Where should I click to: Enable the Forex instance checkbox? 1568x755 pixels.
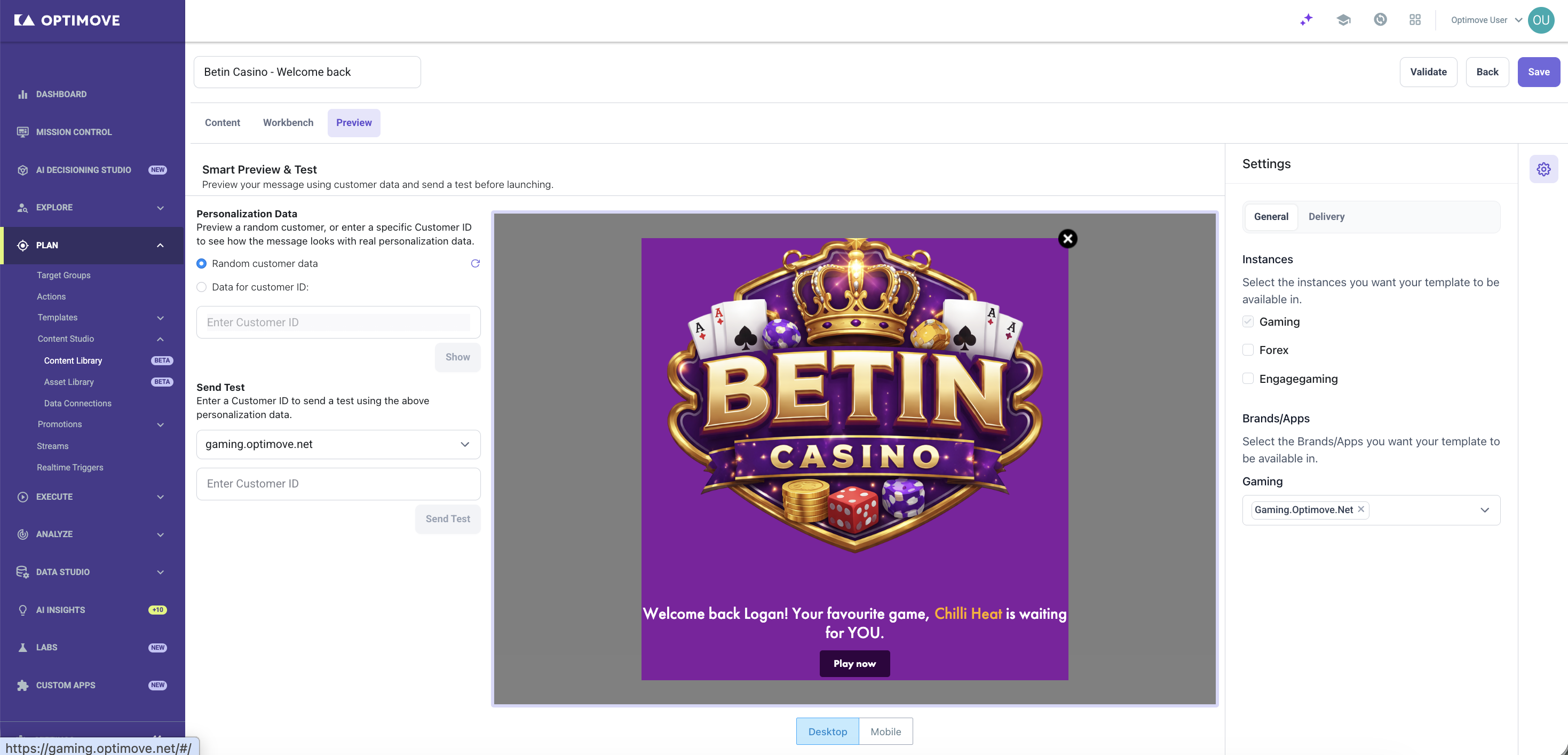pos(1248,350)
